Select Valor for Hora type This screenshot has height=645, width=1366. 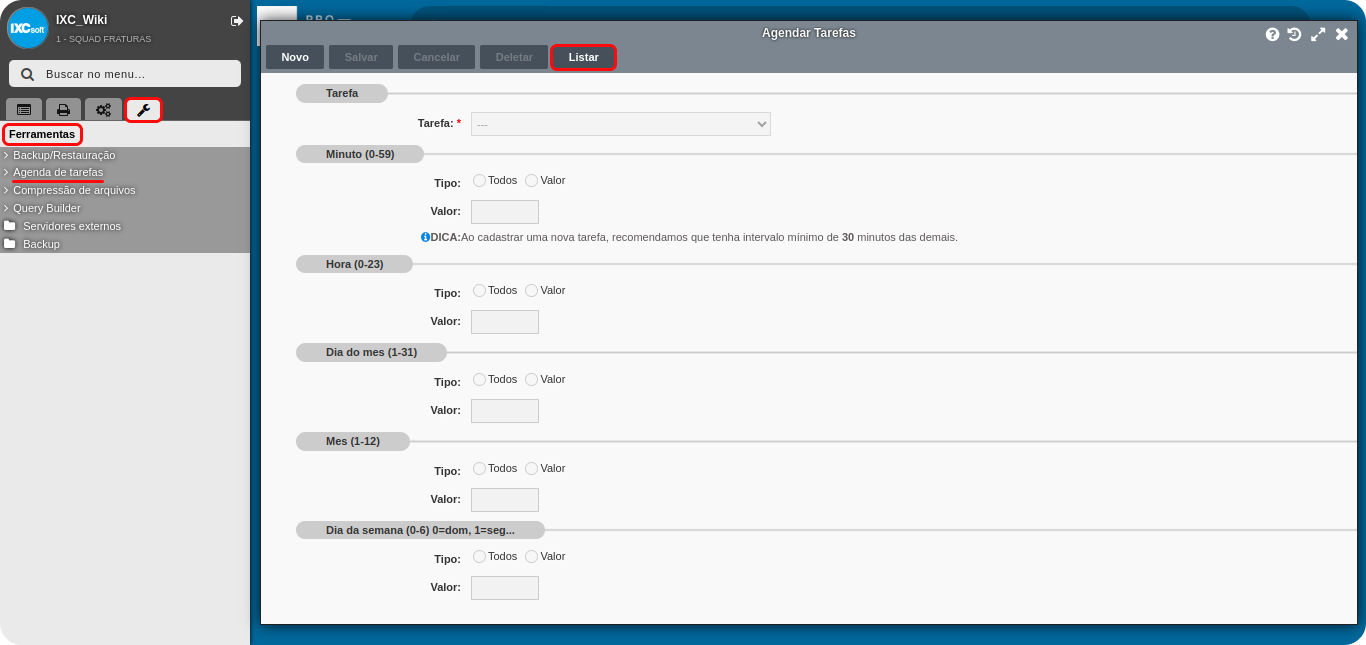pos(532,291)
